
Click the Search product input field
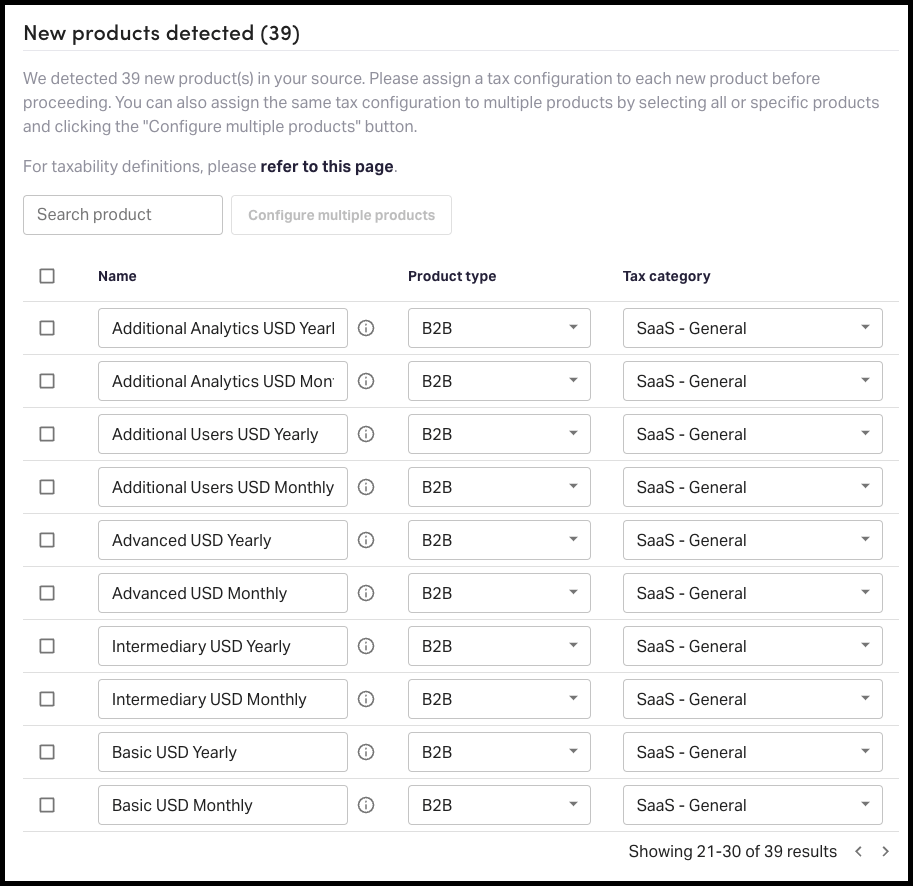[x=122, y=215]
